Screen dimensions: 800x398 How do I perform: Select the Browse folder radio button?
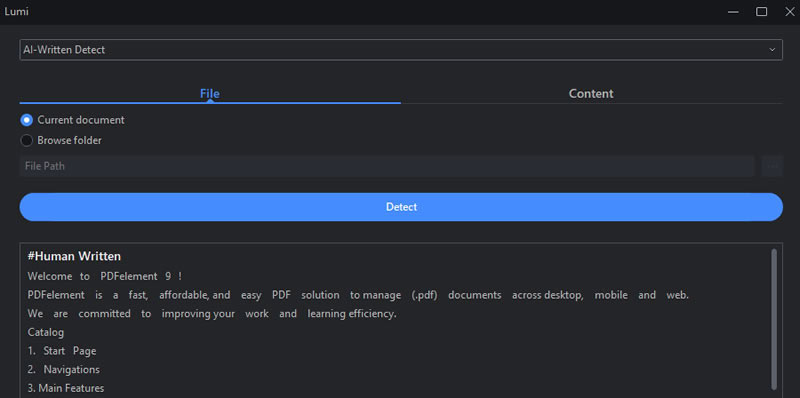(x=27, y=140)
